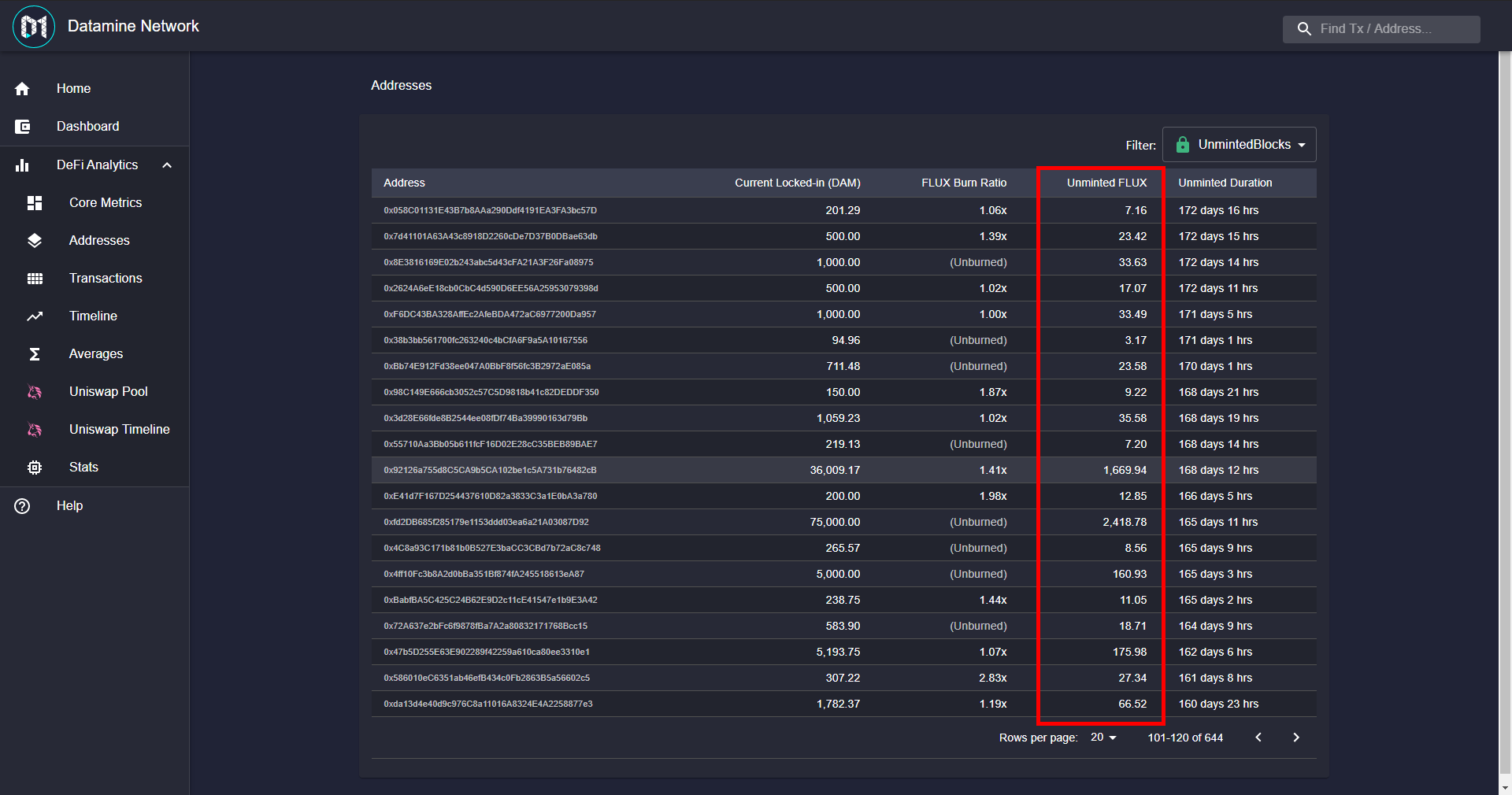1512x795 pixels.
Task: Open address 0x2624A6eE18cb0CbC4d590D6EE56A25953079398d
Action: click(491, 288)
